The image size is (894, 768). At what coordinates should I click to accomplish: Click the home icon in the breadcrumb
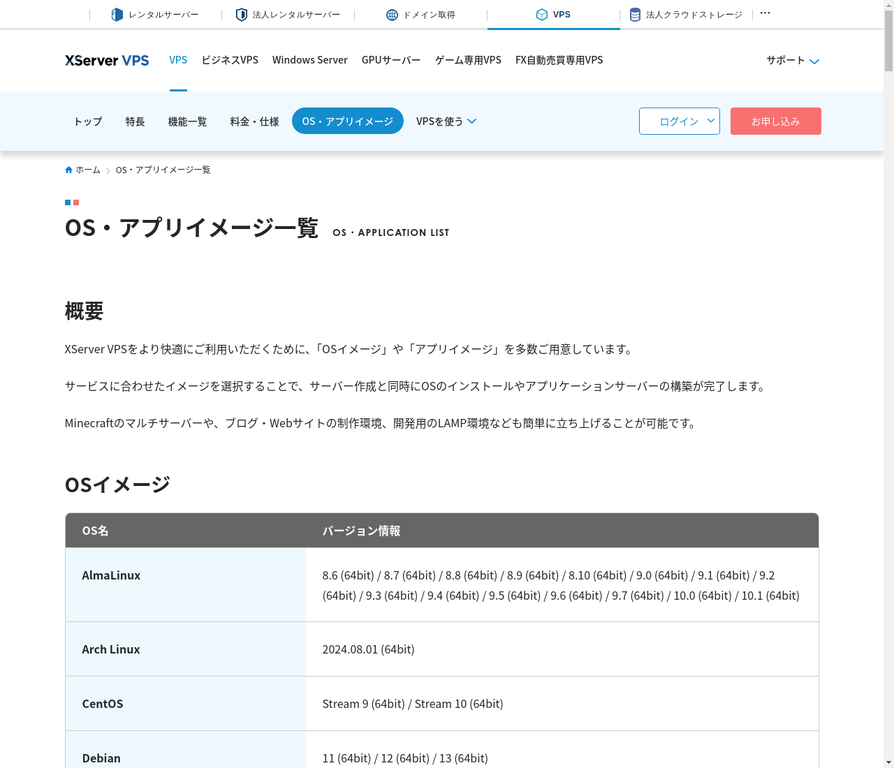pos(68,169)
